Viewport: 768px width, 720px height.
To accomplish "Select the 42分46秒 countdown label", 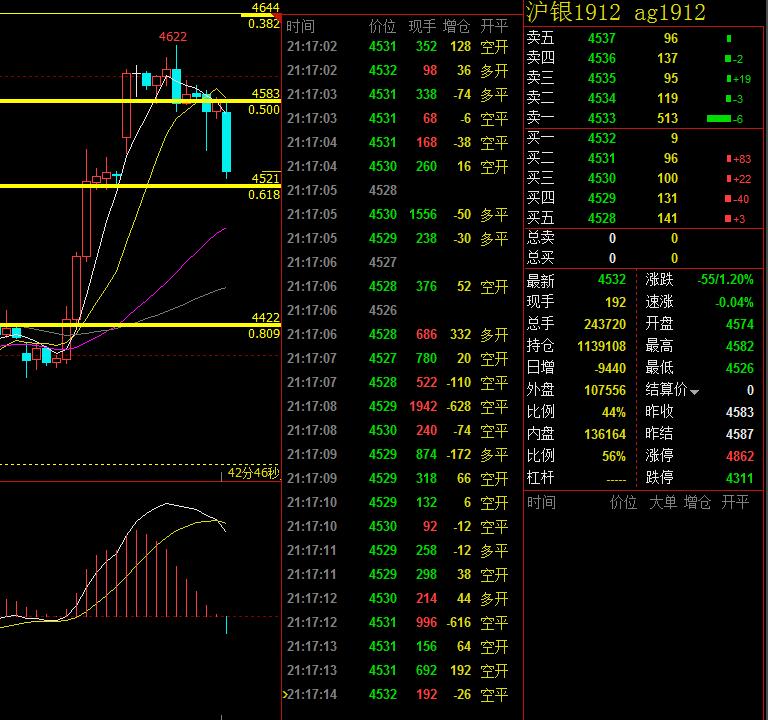I will (253, 473).
